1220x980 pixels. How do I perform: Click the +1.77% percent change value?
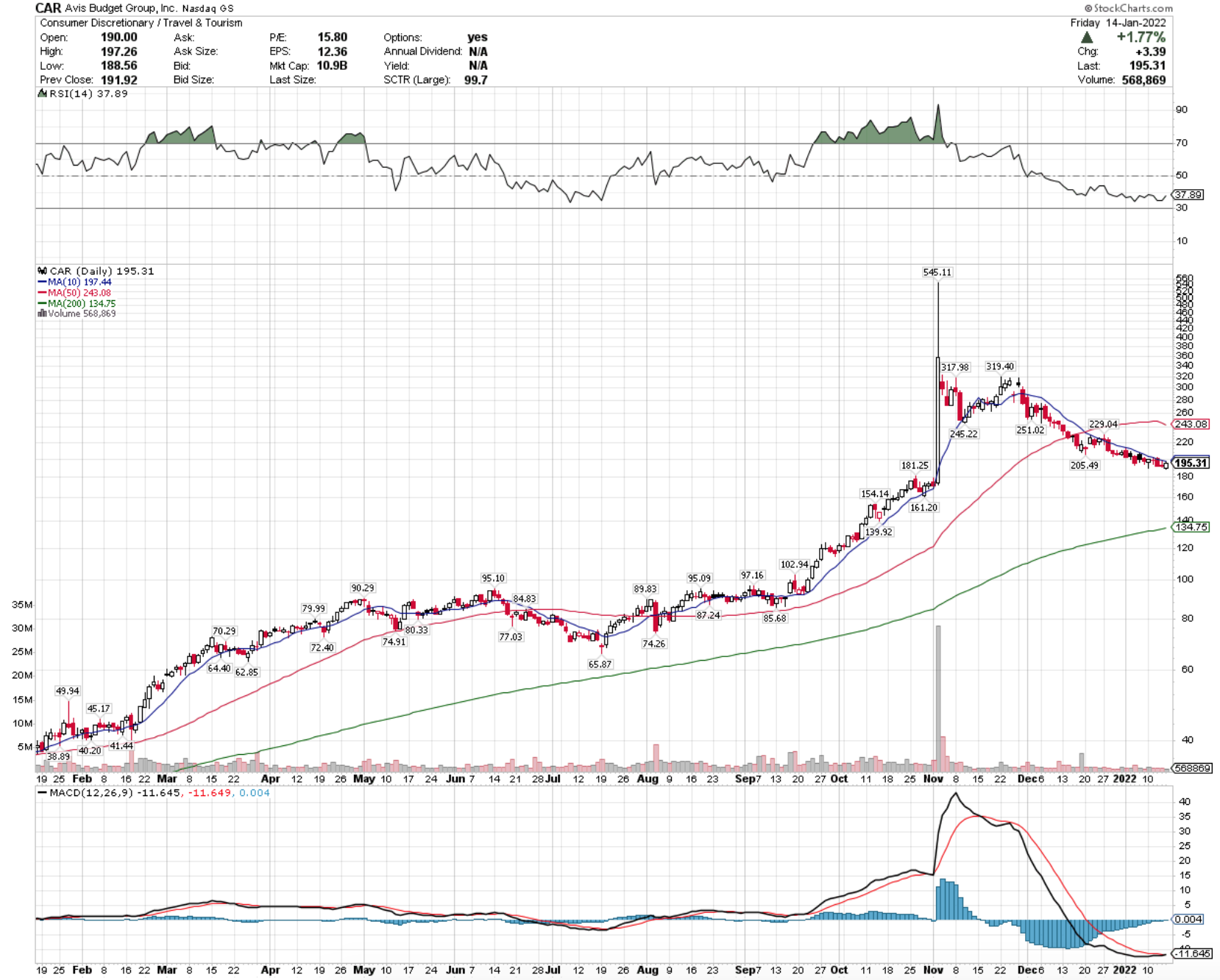1141,37
